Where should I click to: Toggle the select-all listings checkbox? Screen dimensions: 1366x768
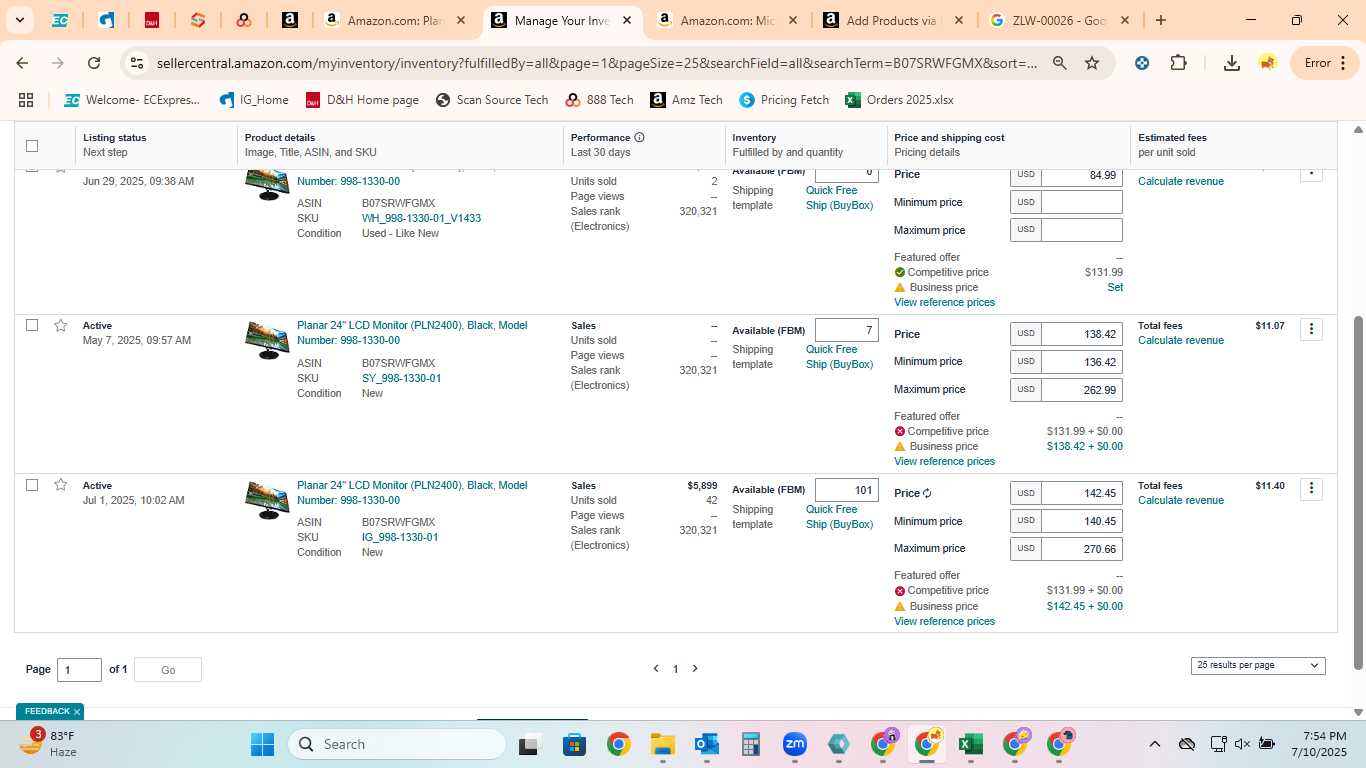click(x=32, y=145)
